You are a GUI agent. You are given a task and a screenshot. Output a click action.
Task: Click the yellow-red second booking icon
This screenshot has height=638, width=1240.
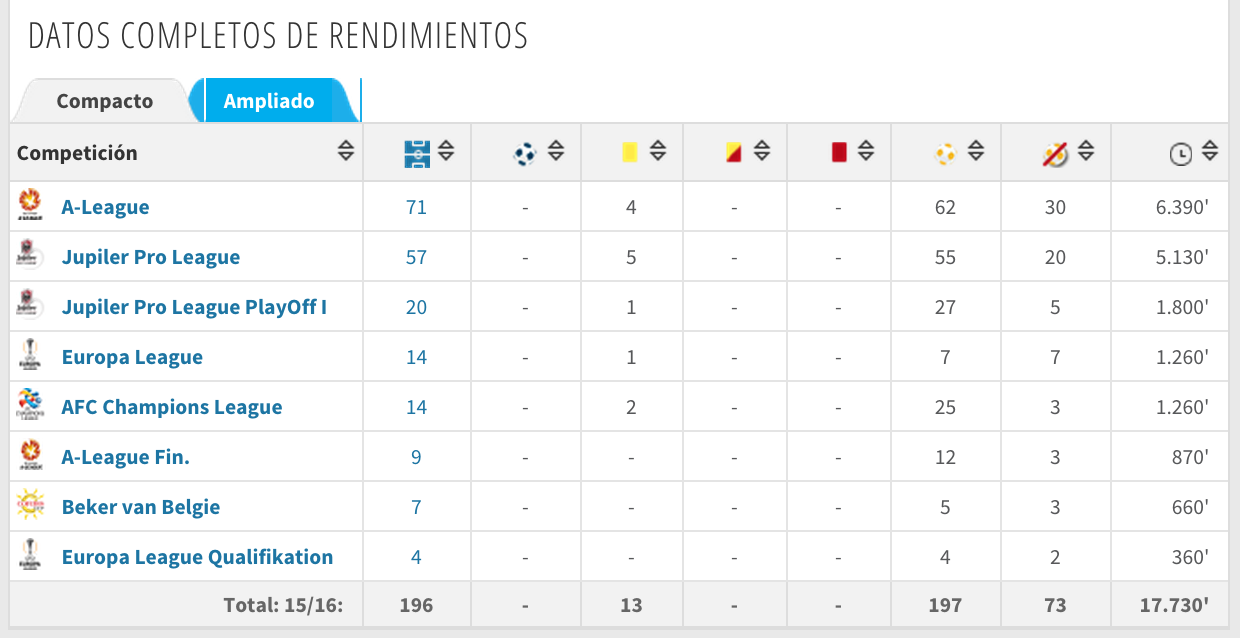pyautogui.click(x=734, y=152)
